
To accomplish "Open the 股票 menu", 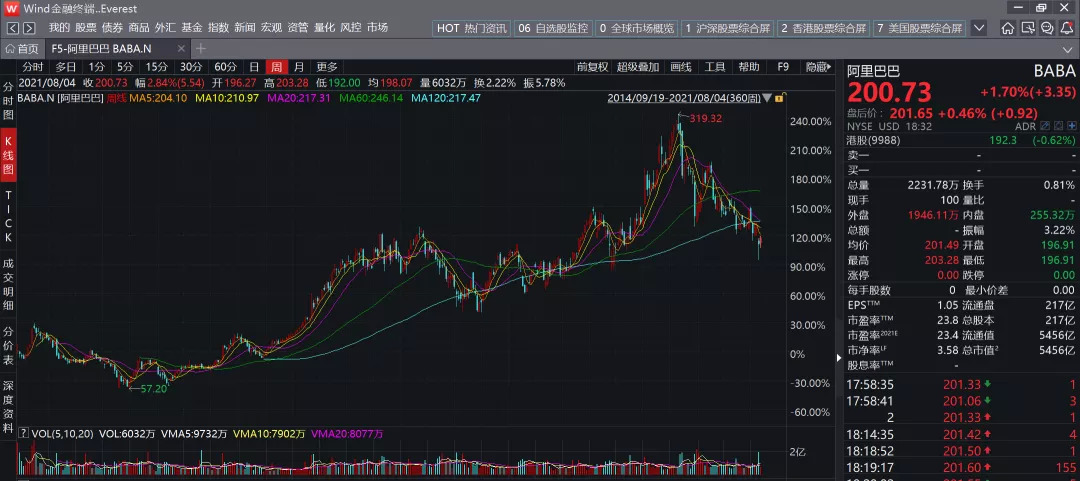I will (86, 28).
